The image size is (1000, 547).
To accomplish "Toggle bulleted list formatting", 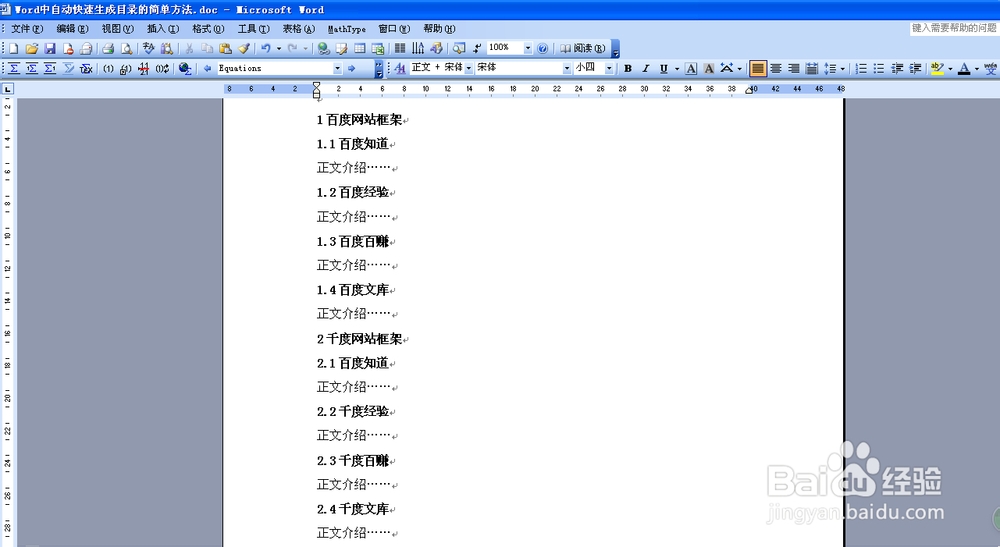I will 879,68.
